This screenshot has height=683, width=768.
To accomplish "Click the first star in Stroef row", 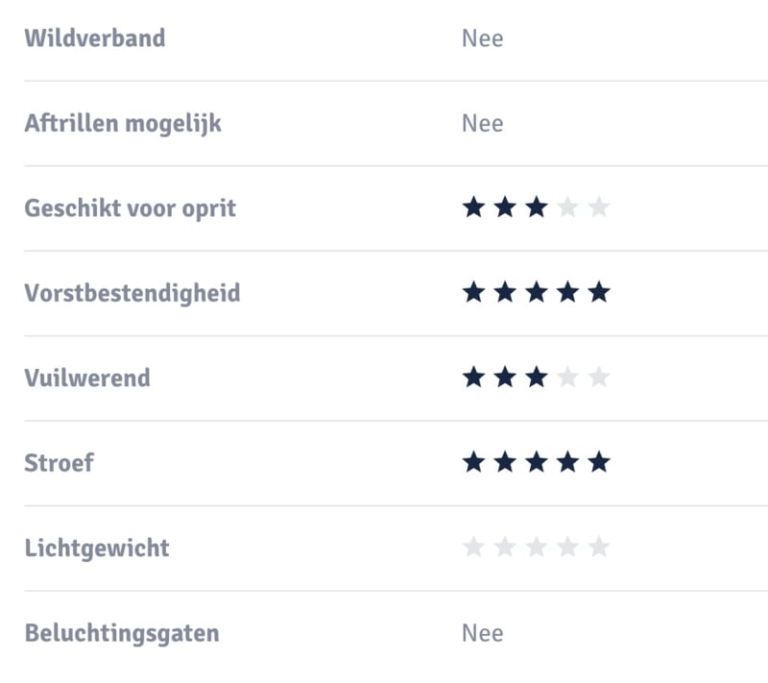I will pyautogui.click(x=473, y=462).
